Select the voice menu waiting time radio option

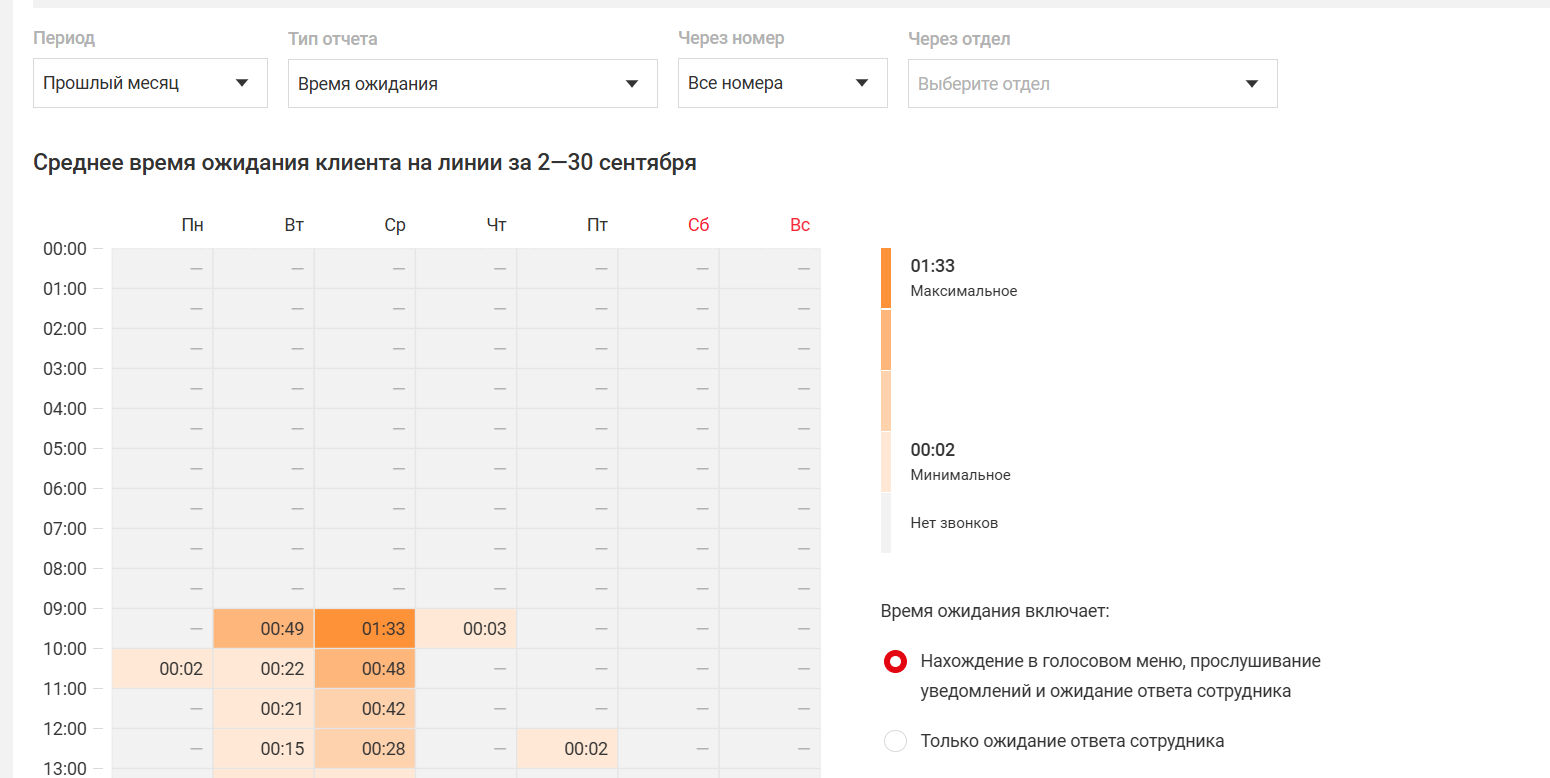tap(896, 662)
